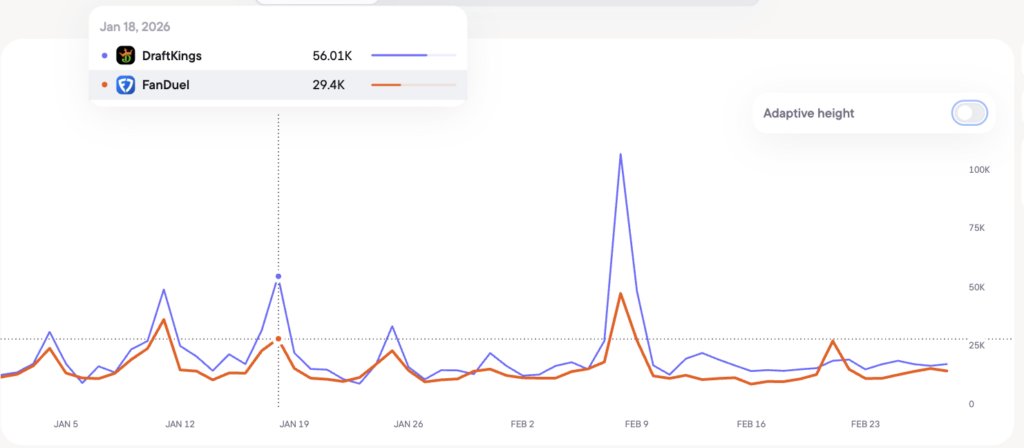Click the FanDuel 29.4K value

(x=329, y=86)
